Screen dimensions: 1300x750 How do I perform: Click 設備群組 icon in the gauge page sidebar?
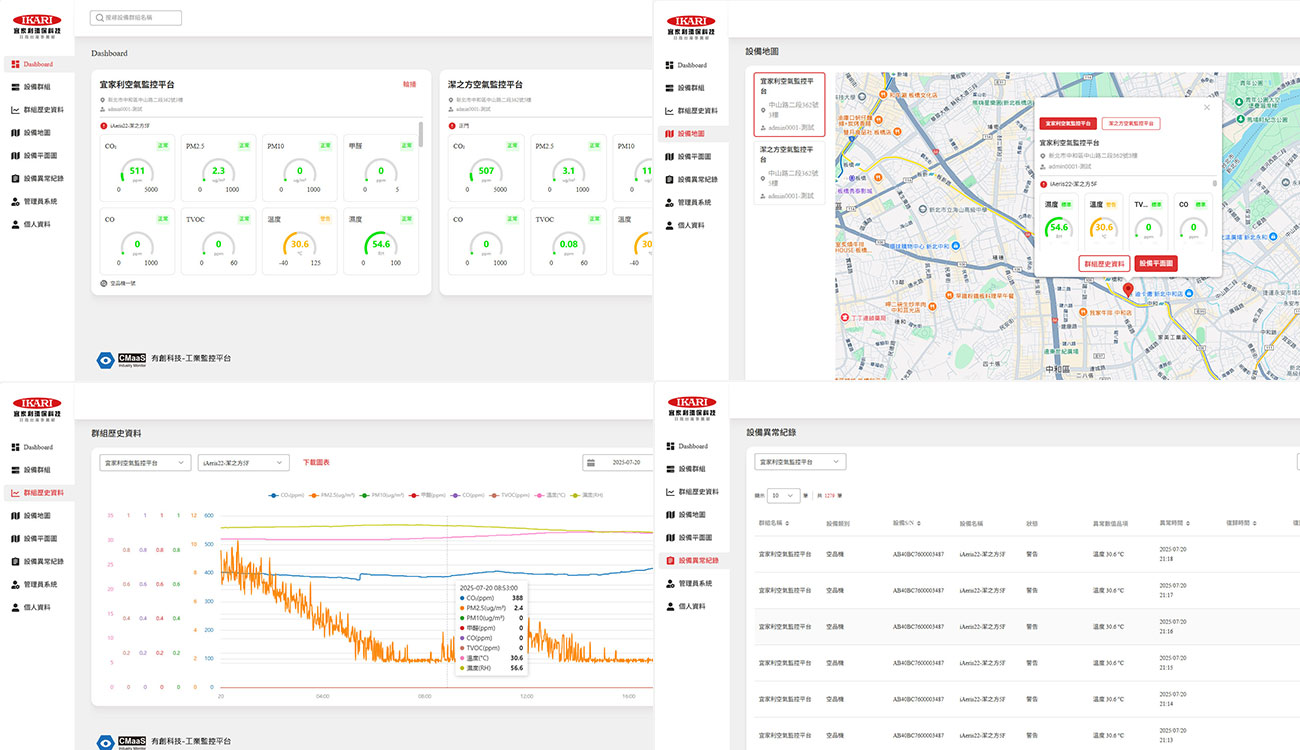[15, 87]
